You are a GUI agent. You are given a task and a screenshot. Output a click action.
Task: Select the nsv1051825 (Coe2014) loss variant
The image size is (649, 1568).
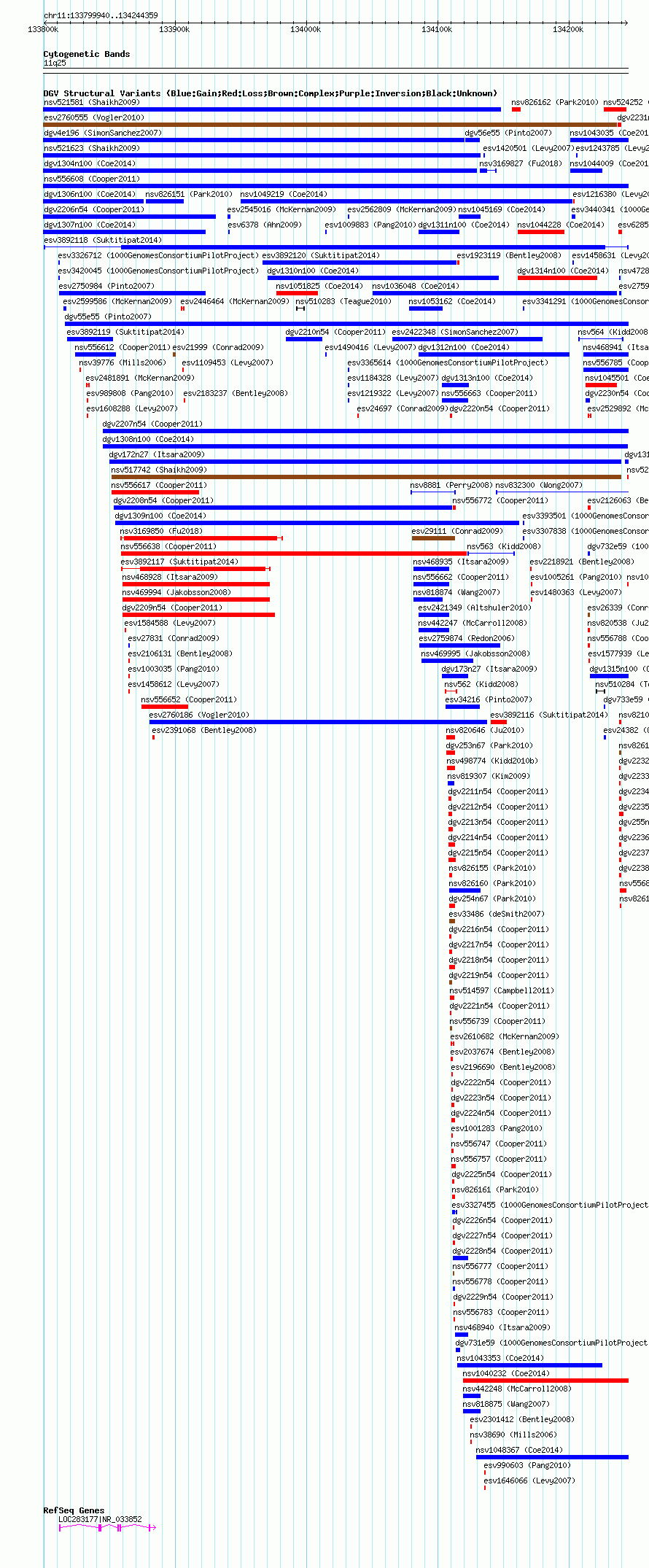298,293
